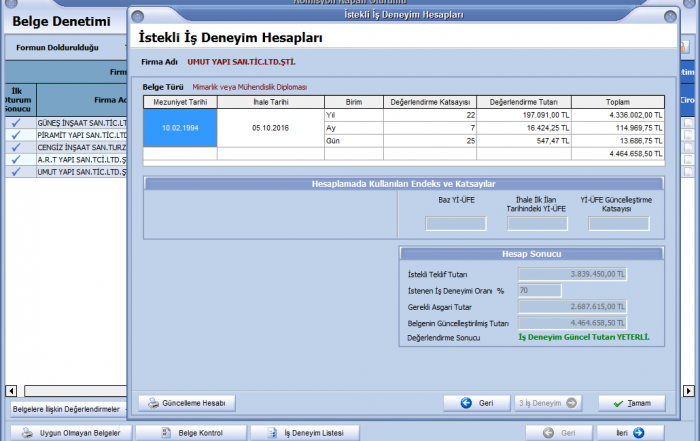Click the blue back arrow on dialog Geri
The width and height of the screenshot is (700, 441).
[466, 403]
